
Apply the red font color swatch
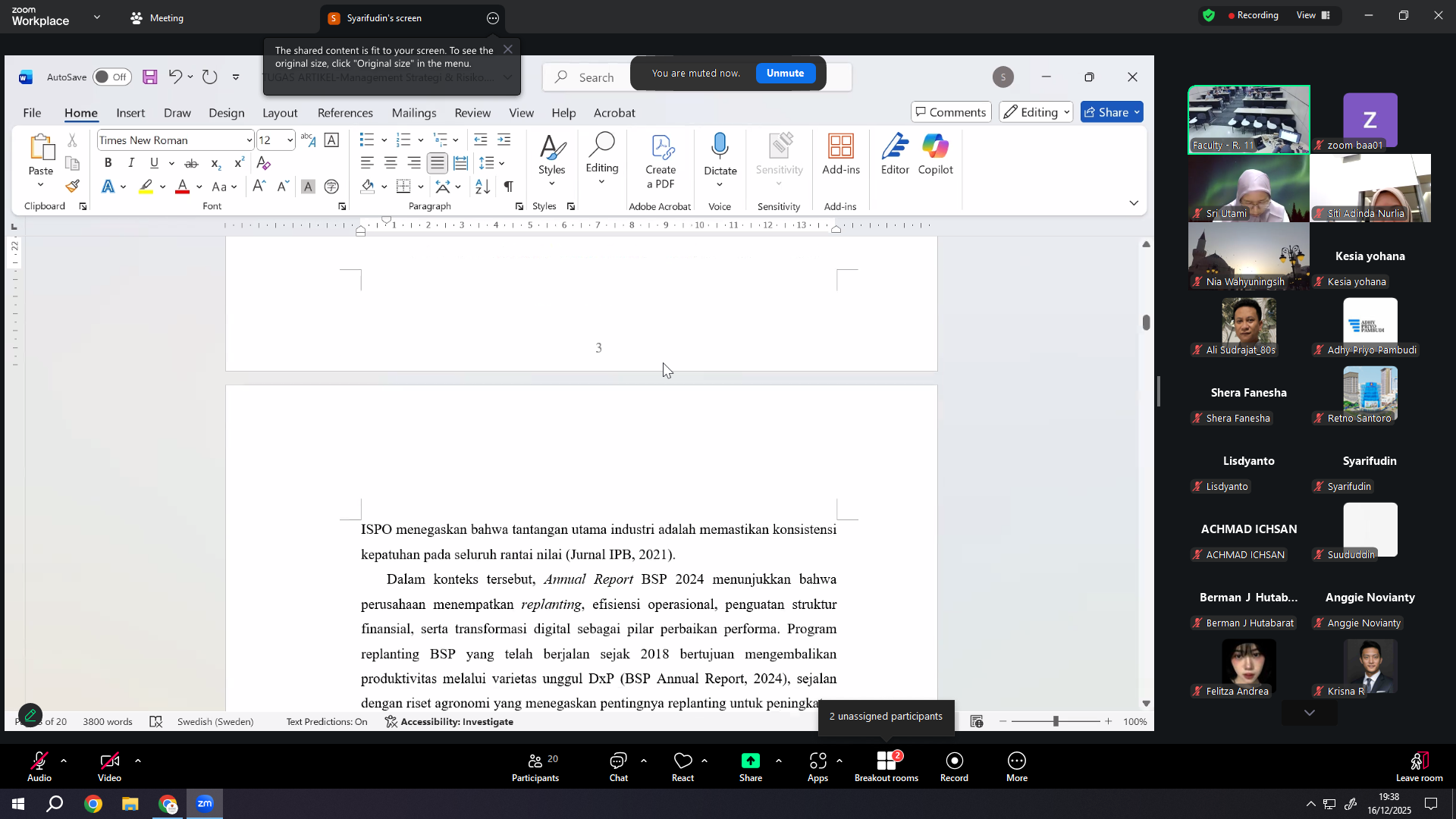click(x=182, y=187)
